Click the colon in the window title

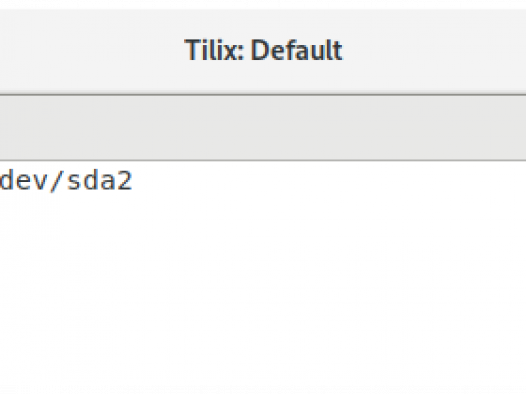click(240, 53)
